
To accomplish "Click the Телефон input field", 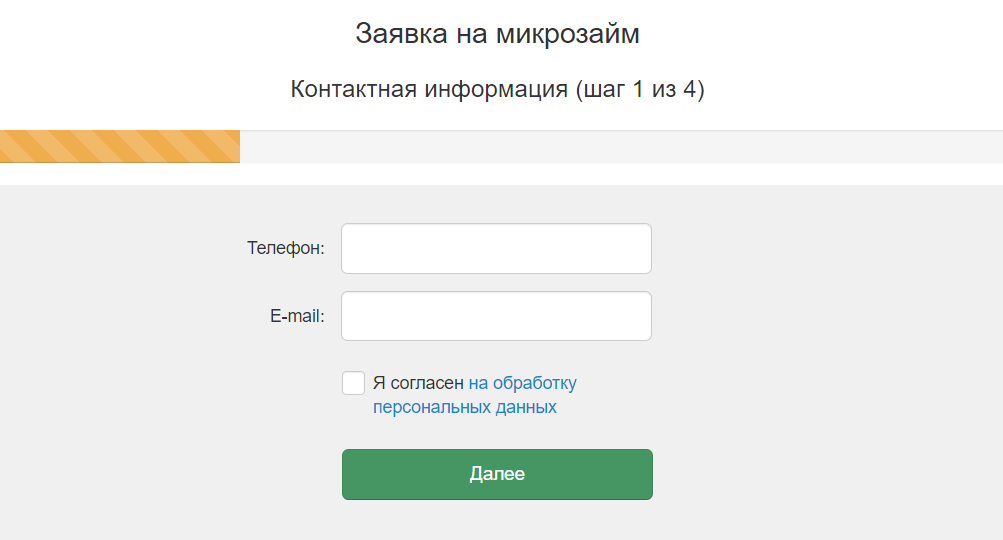I will click(x=496, y=248).
